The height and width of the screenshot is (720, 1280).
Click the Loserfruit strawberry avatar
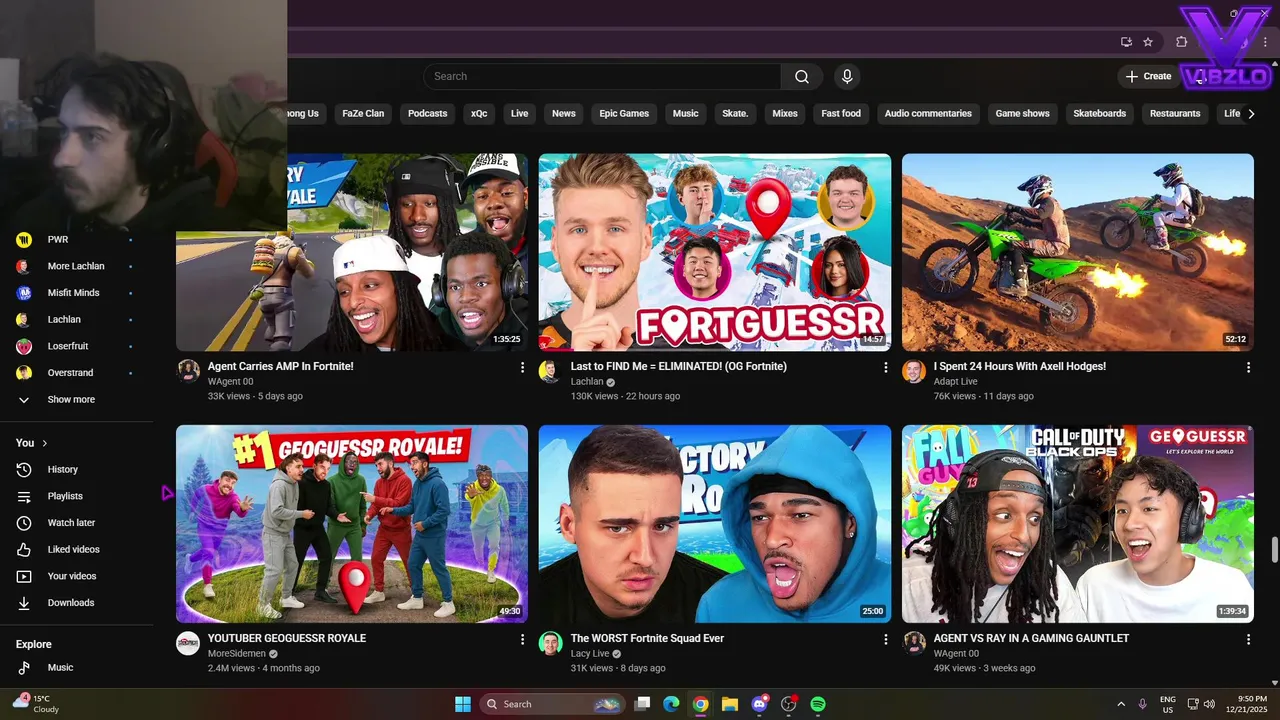24,346
